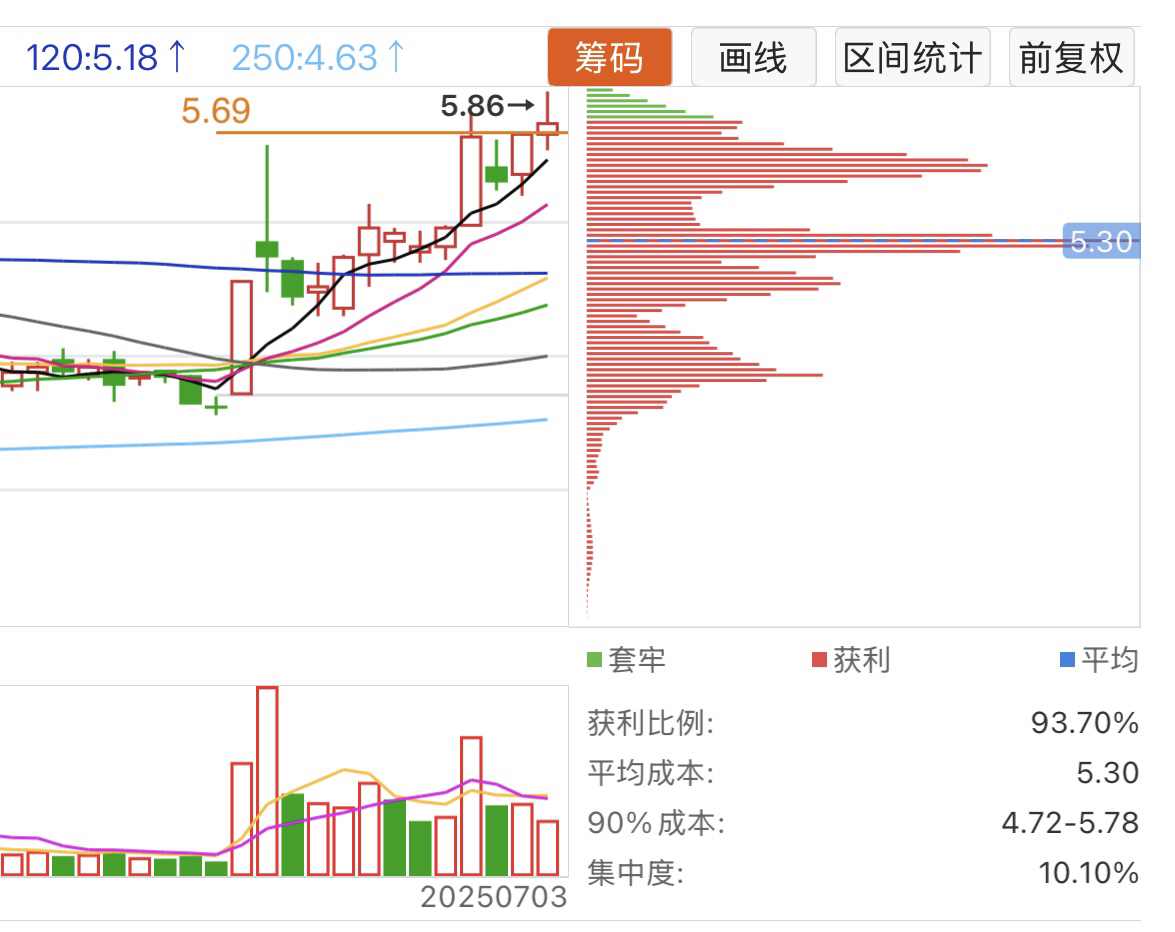Select the tall green candlestick with long upper wick
The image size is (1175, 932).
(x=267, y=218)
